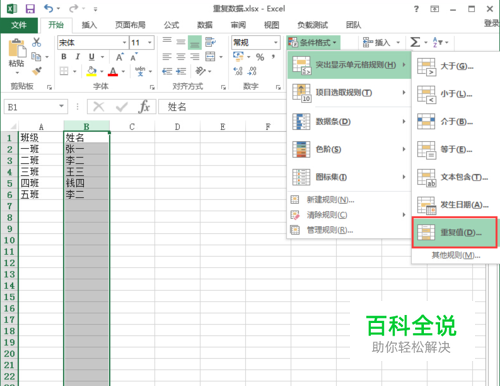The image size is (500, 386).
Task: Switch to the 插入 ribbon tab
Action: coord(89,25)
